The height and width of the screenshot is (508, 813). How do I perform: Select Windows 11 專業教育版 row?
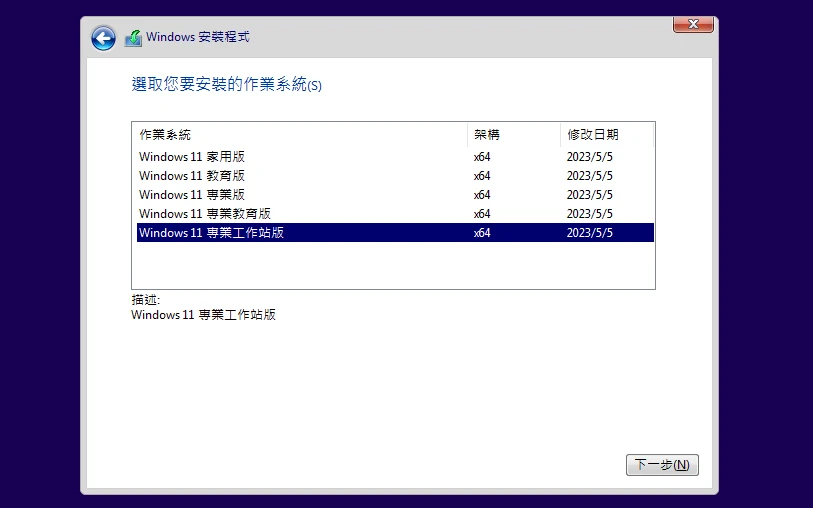395,214
